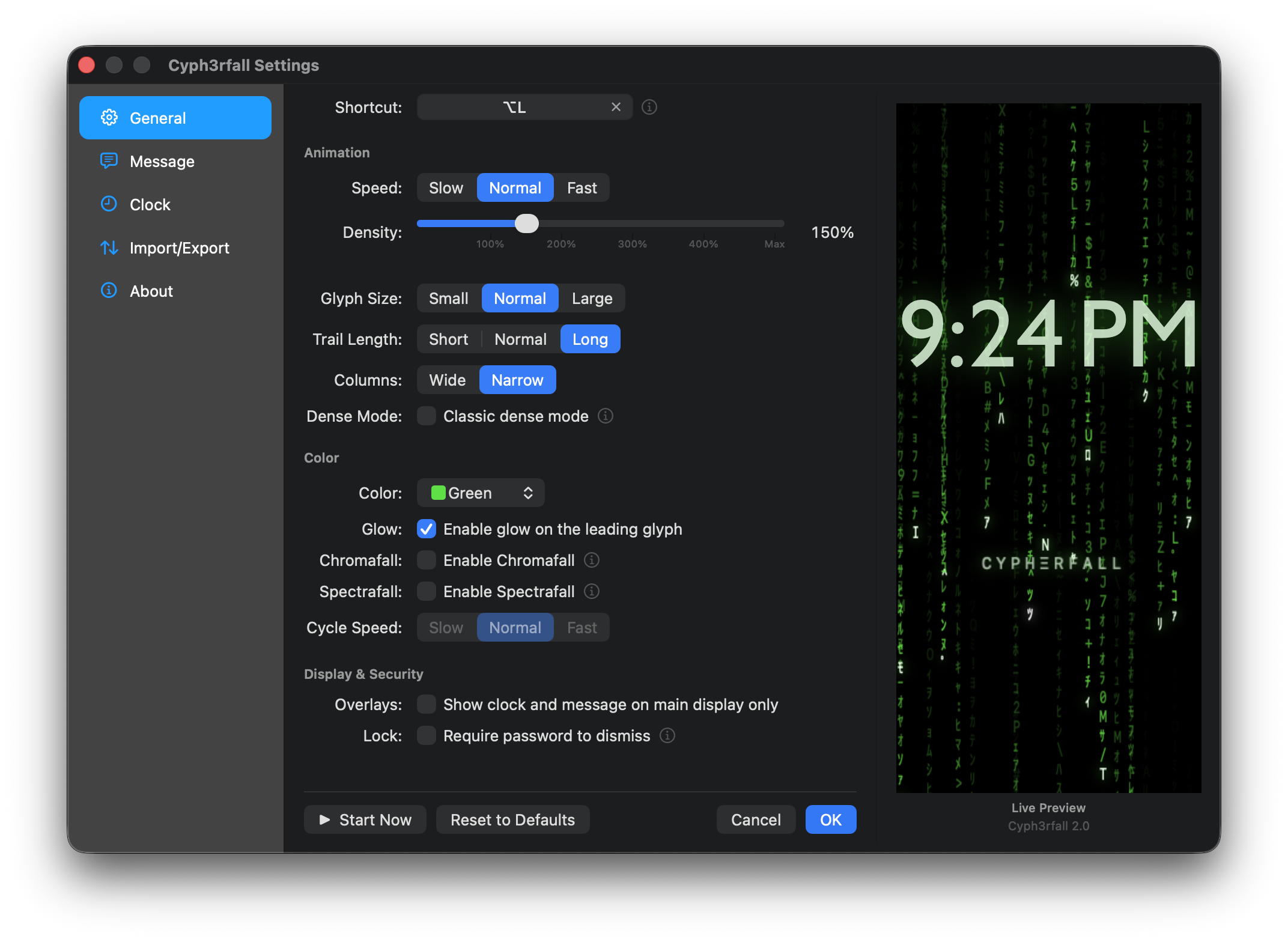Viewport: 1288px width, 942px height.
Task: Enable Chromafall checkbox
Action: point(427,560)
